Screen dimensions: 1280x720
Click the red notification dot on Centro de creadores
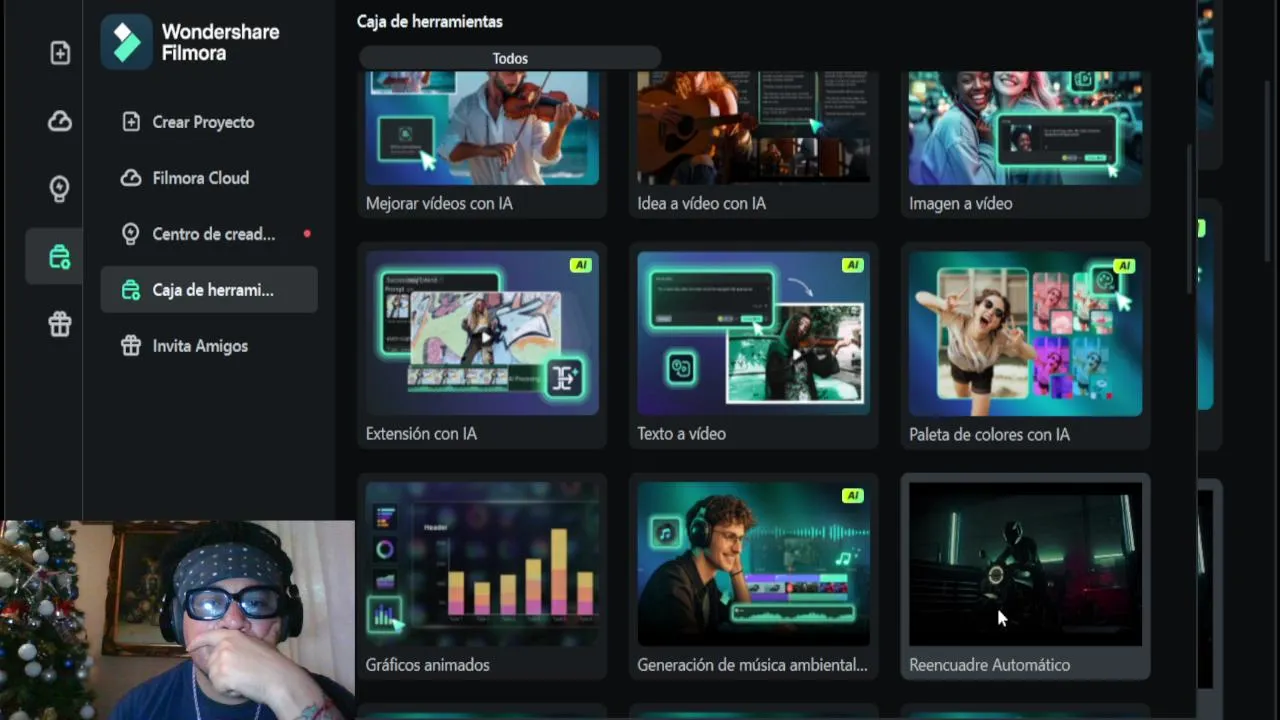pyautogui.click(x=307, y=234)
